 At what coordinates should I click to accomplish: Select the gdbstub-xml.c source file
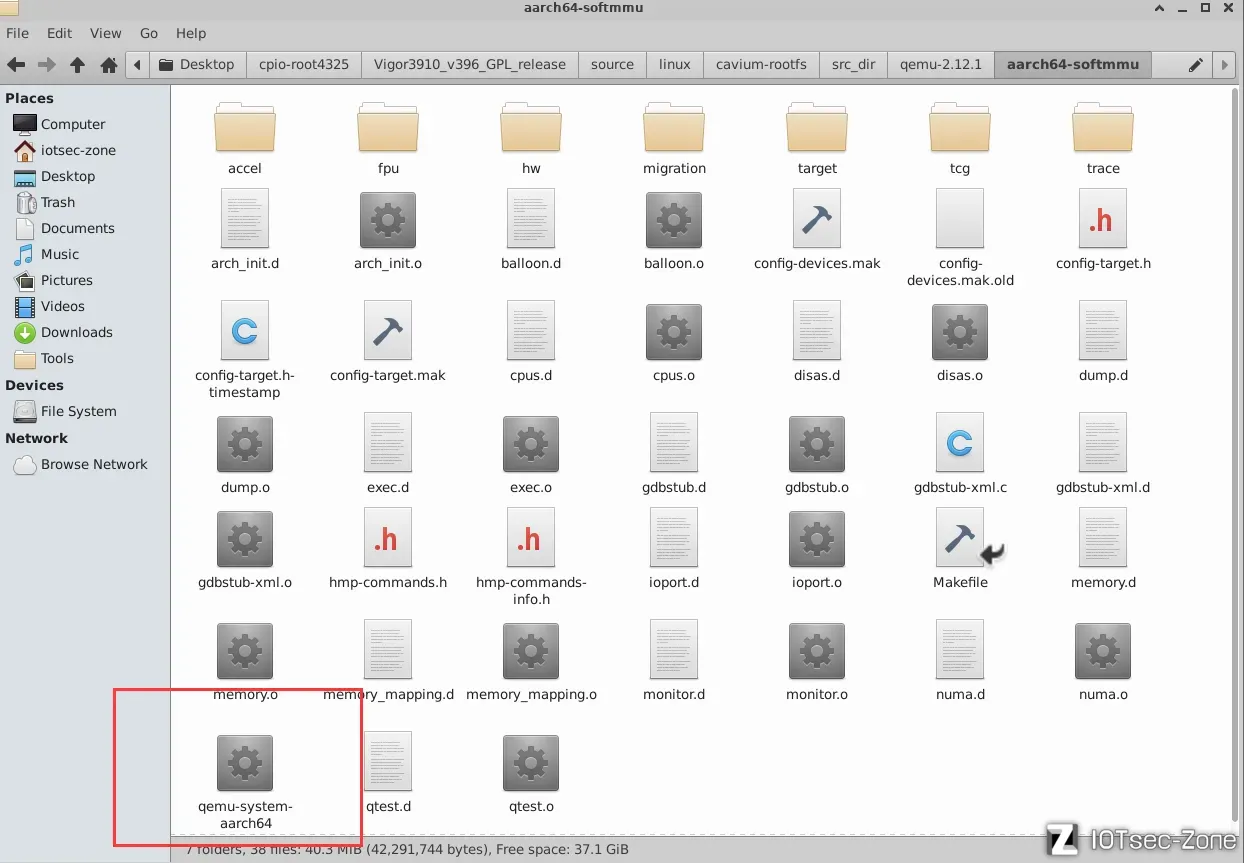tap(960, 445)
